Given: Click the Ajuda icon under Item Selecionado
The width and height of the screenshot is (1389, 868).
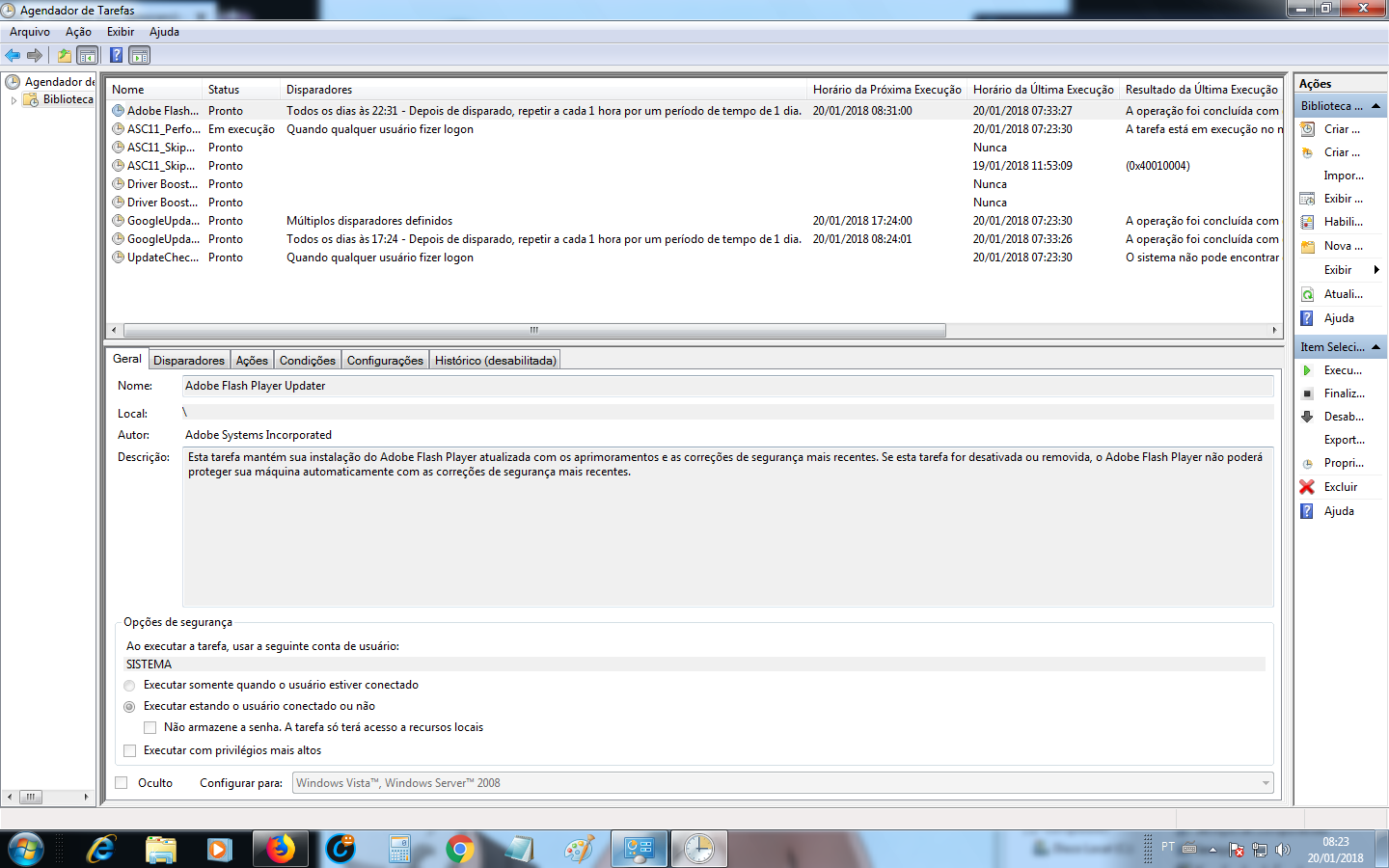Looking at the screenshot, I should tap(1308, 511).
